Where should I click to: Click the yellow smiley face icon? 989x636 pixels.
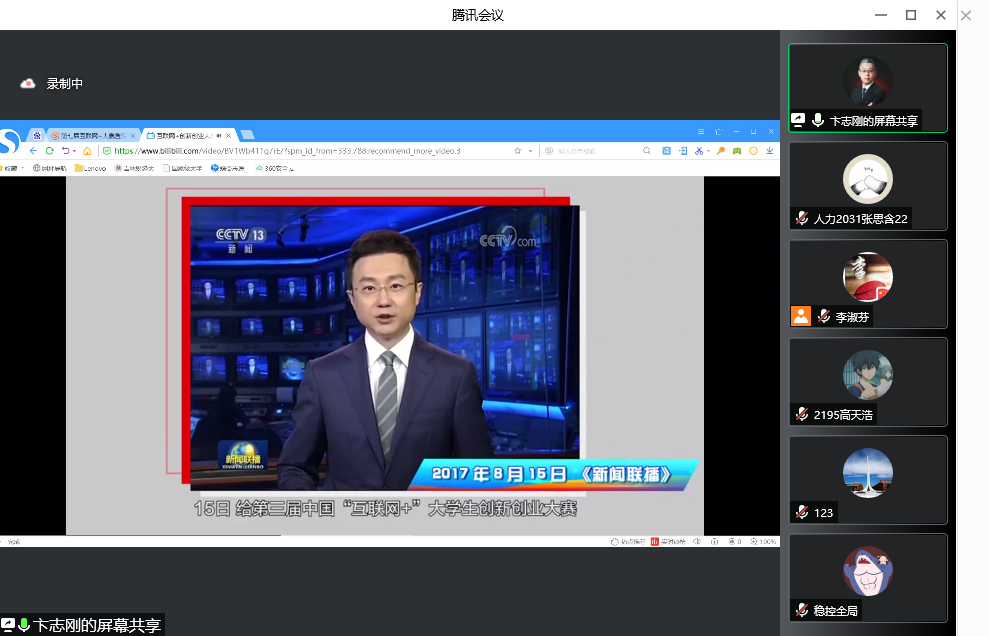point(753,151)
